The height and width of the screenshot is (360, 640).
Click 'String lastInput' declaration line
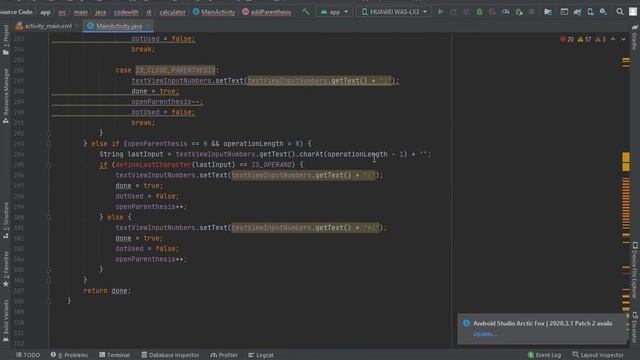coord(265,154)
